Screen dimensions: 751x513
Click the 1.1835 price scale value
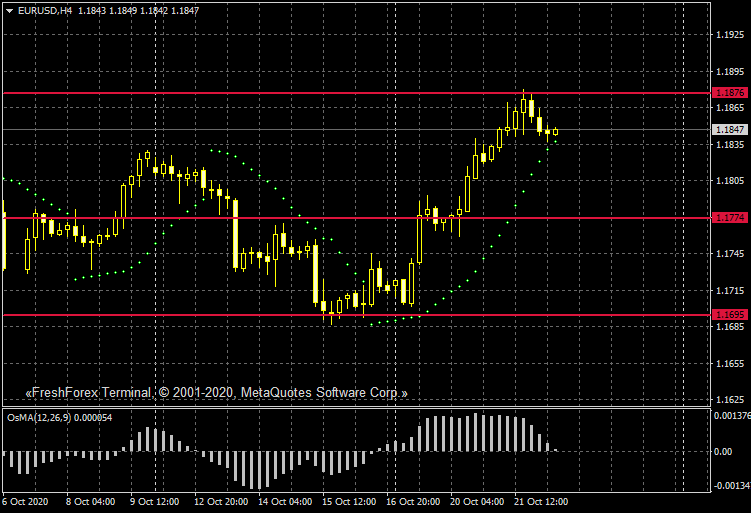click(x=730, y=144)
